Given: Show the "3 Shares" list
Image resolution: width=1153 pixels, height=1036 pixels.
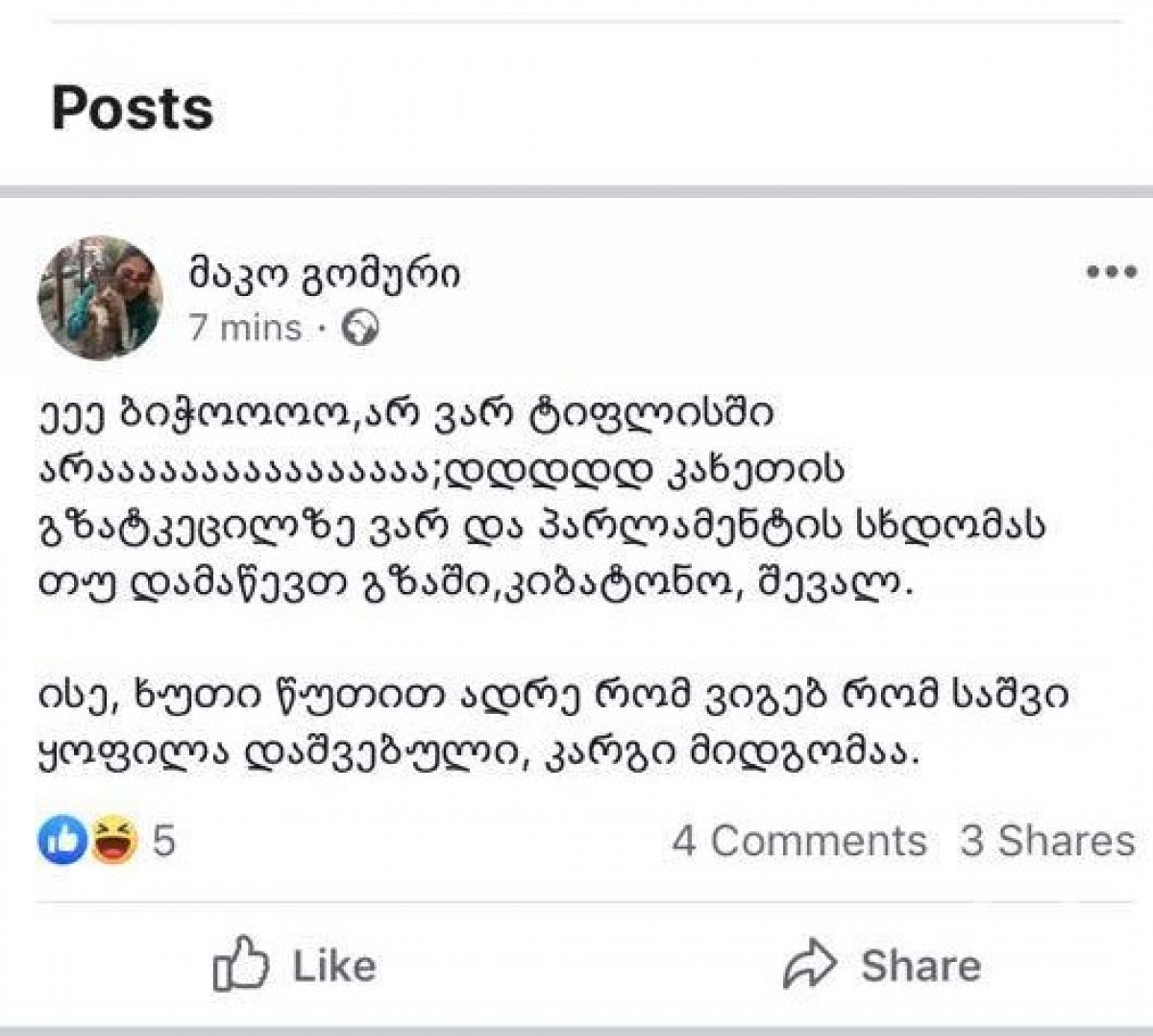Looking at the screenshot, I should click(x=1047, y=841).
